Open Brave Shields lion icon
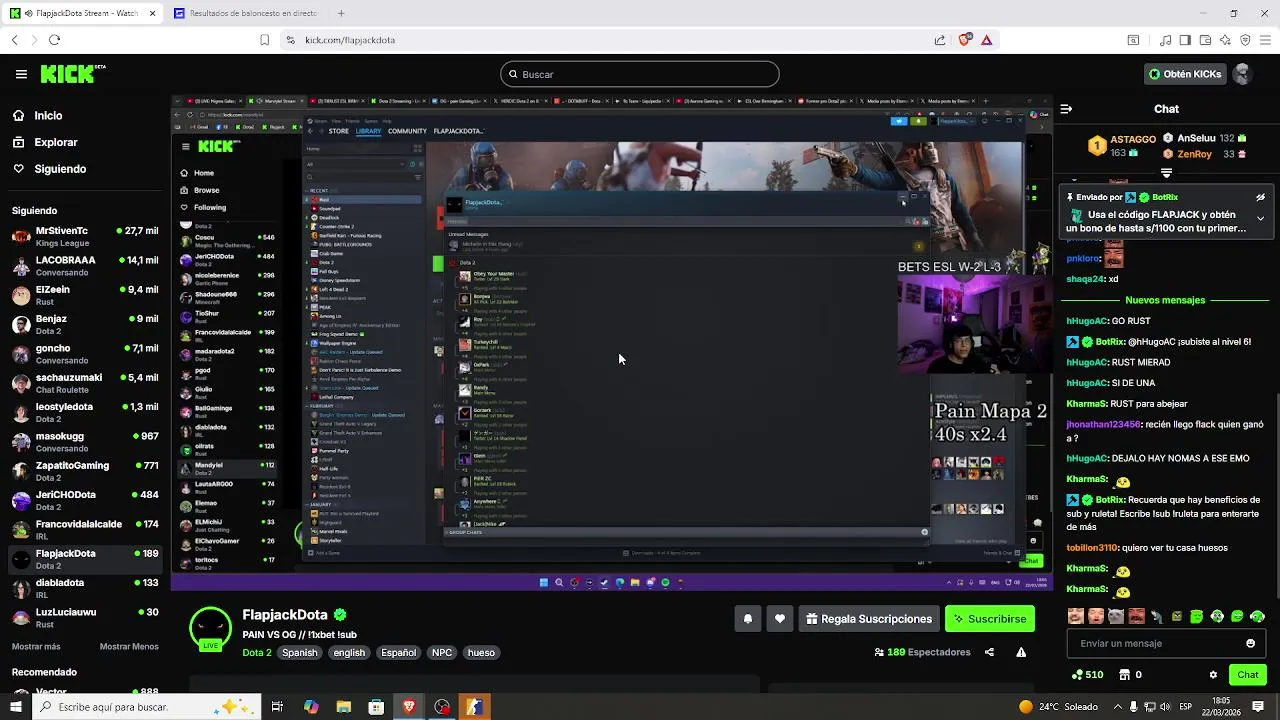 [964, 40]
